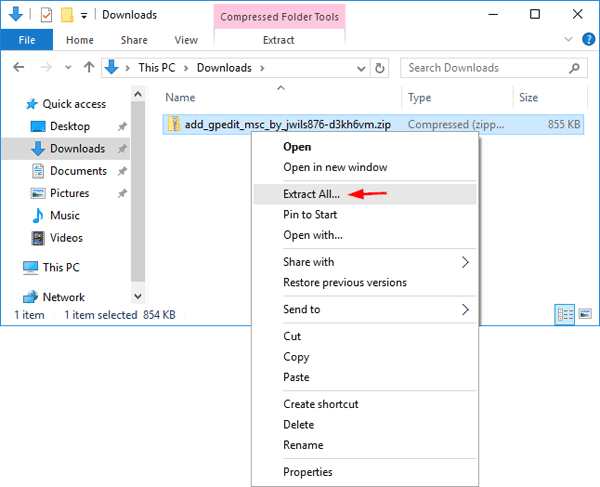Choose Properties in the context menu
This screenshot has width=600, height=487.
coord(307,472)
